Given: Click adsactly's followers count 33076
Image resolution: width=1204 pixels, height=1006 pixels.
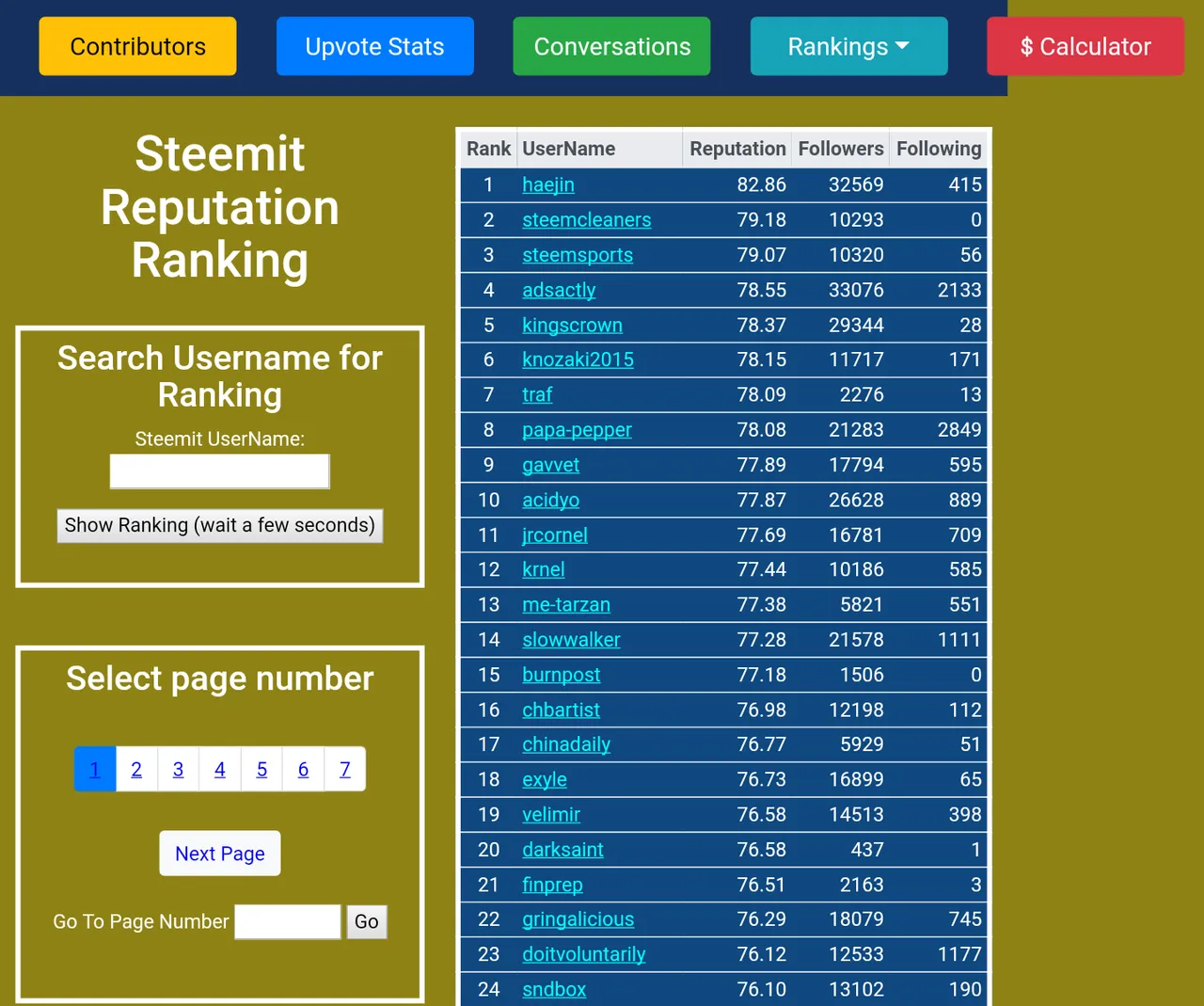Looking at the screenshot, I should click(856, 290).
